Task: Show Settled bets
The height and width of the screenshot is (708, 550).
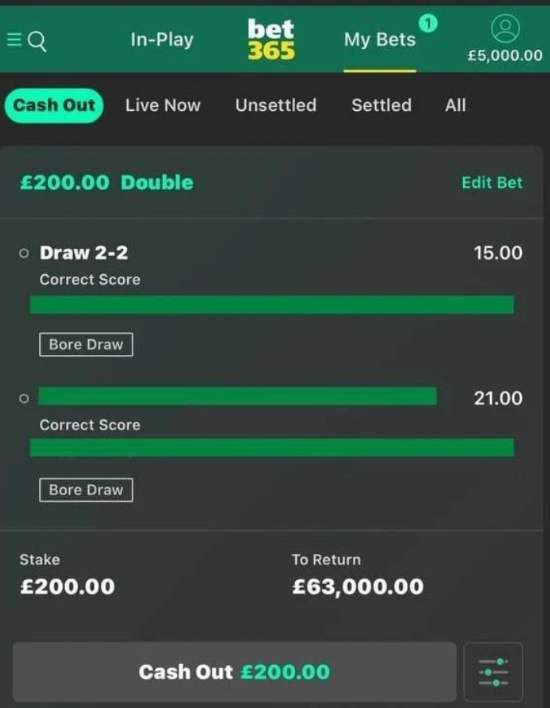Action: point(382,105)
